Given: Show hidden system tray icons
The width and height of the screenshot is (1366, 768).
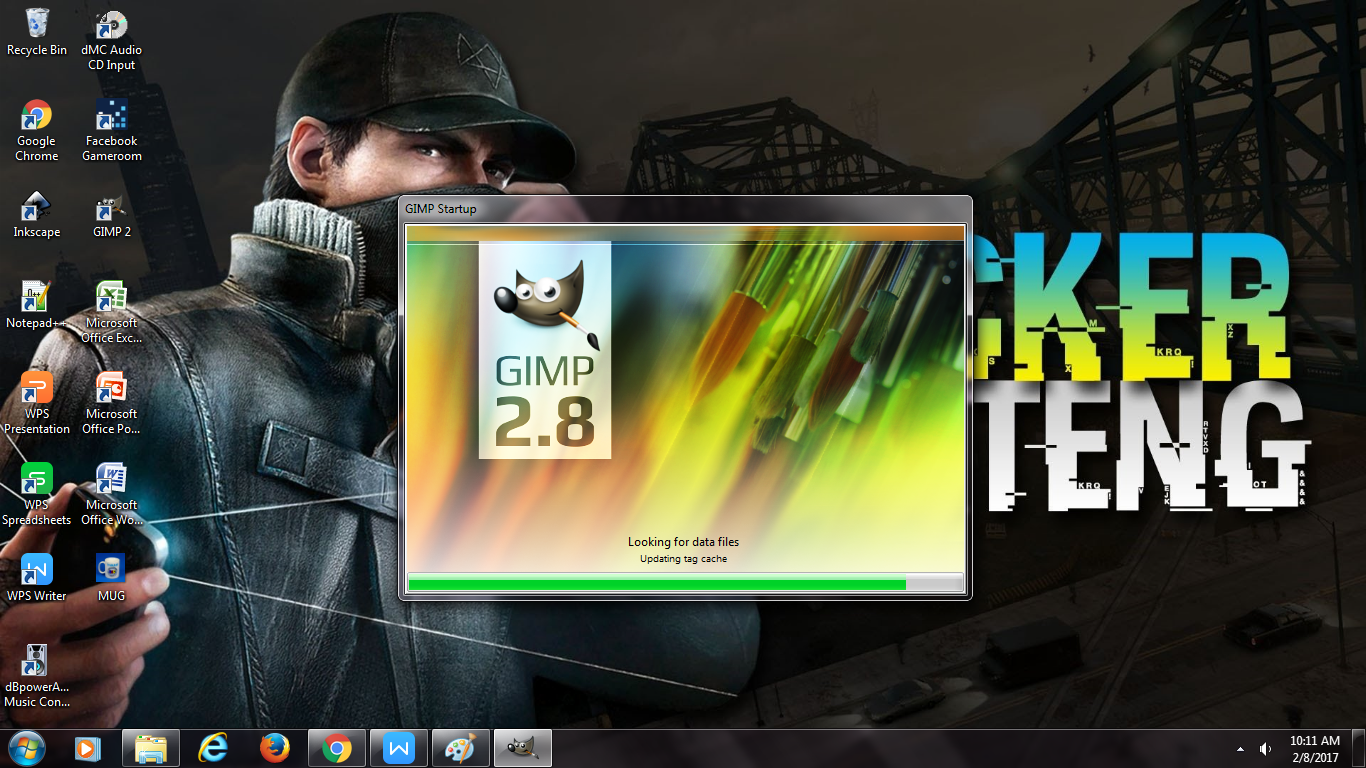Looking at the screenshot, I should [1241, 749].
